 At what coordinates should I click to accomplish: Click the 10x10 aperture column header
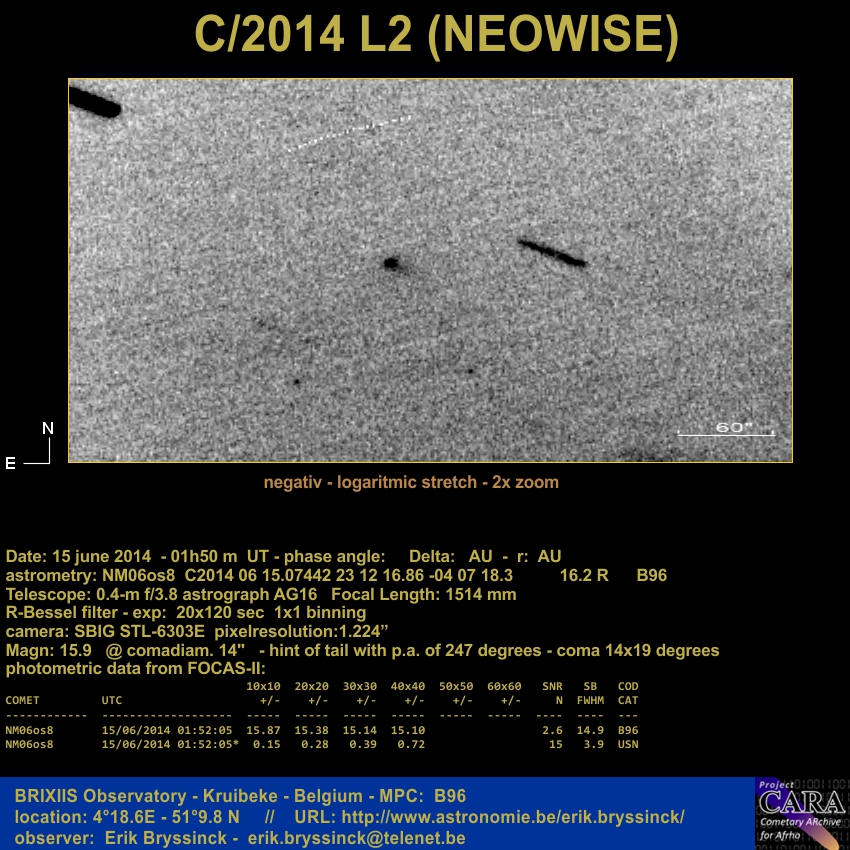[263, 686]
